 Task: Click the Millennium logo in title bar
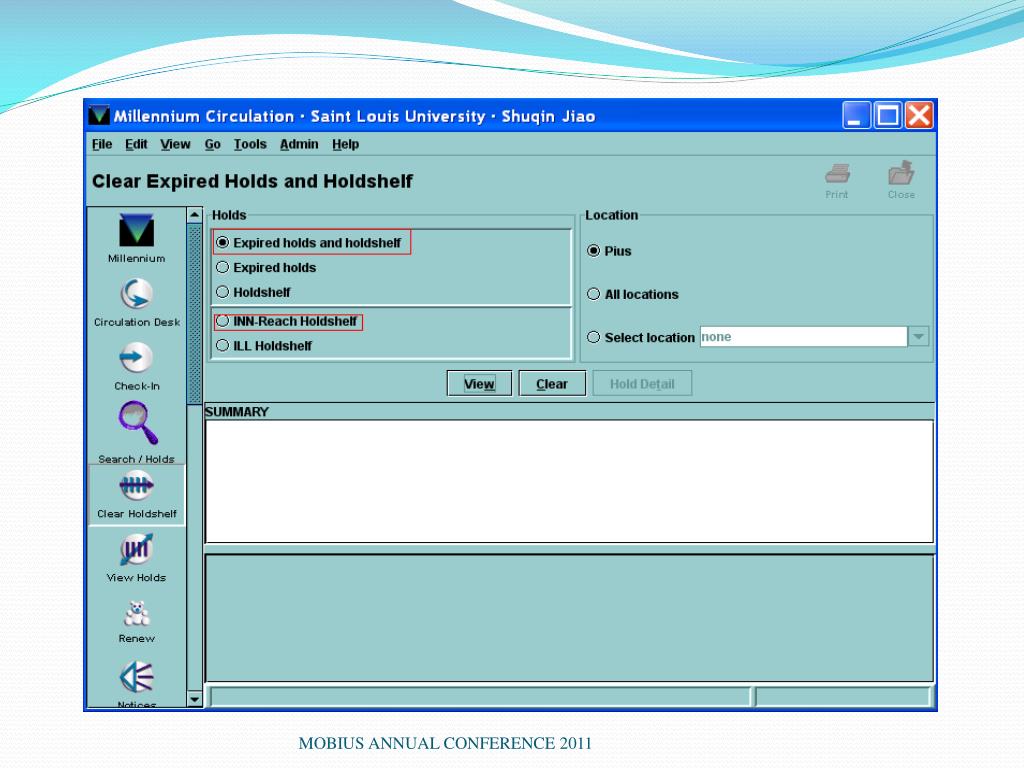pyautogui.click(x=99, y=116)
